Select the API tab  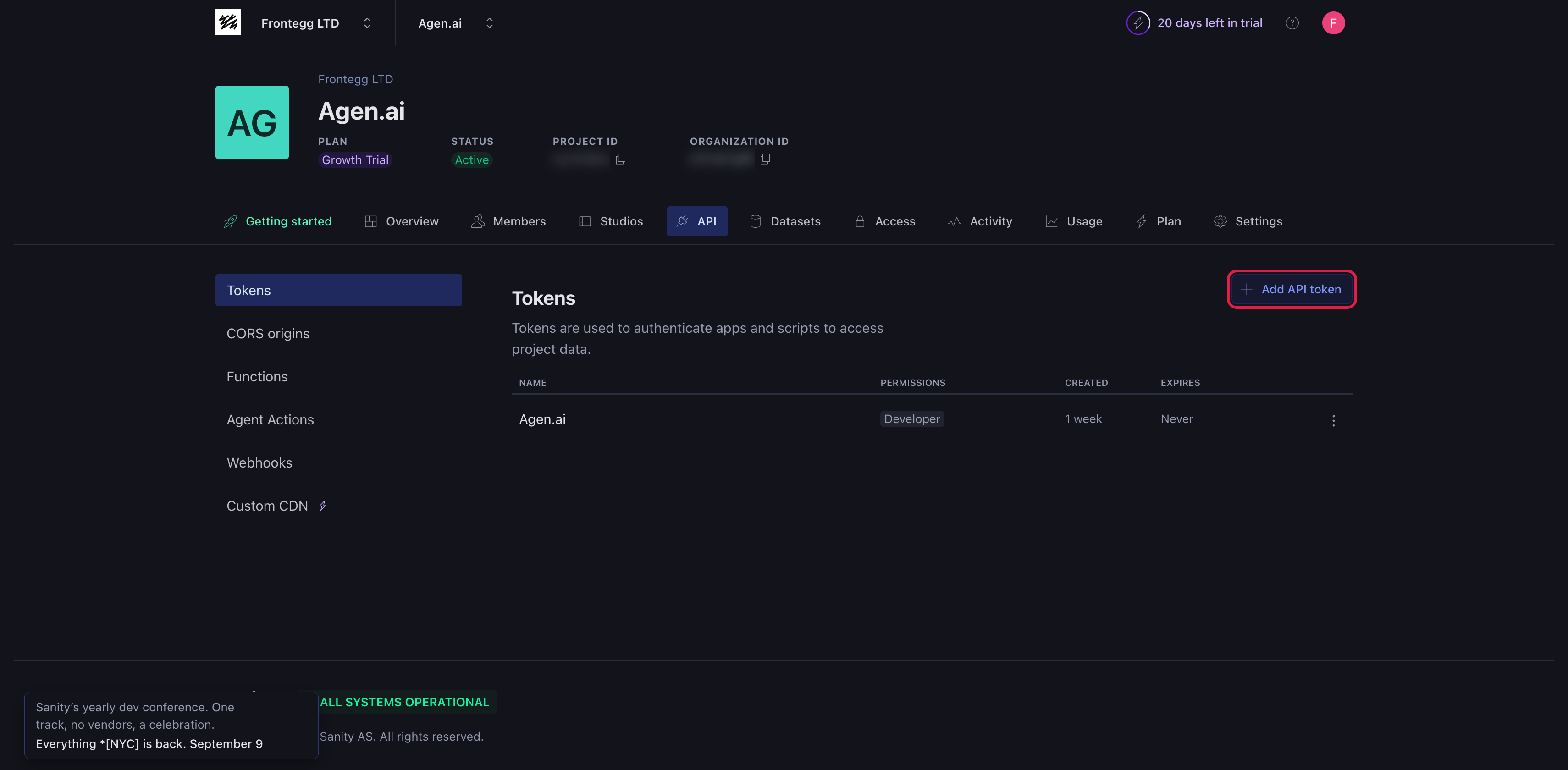697,221
